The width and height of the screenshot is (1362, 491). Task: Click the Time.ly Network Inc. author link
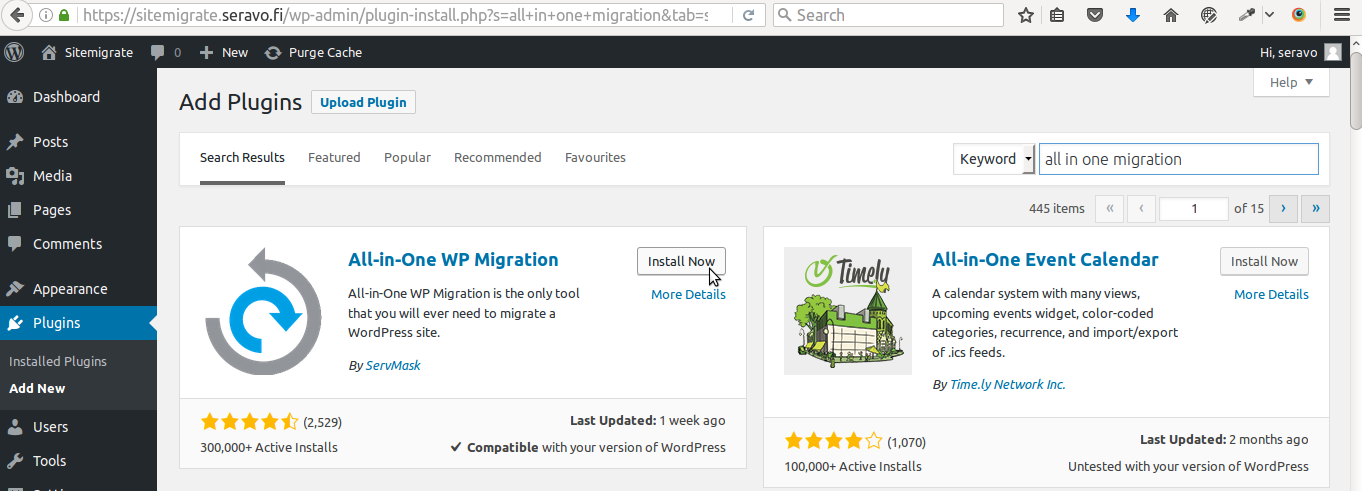click(1008, 384)
